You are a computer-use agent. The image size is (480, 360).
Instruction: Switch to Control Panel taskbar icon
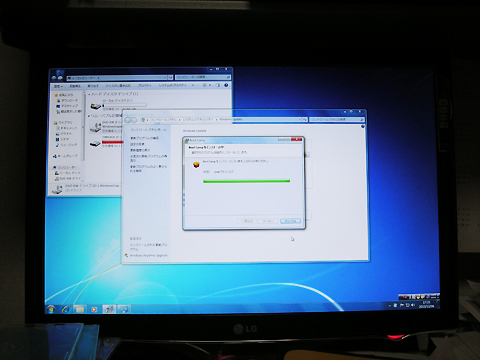tap(124, 310)
